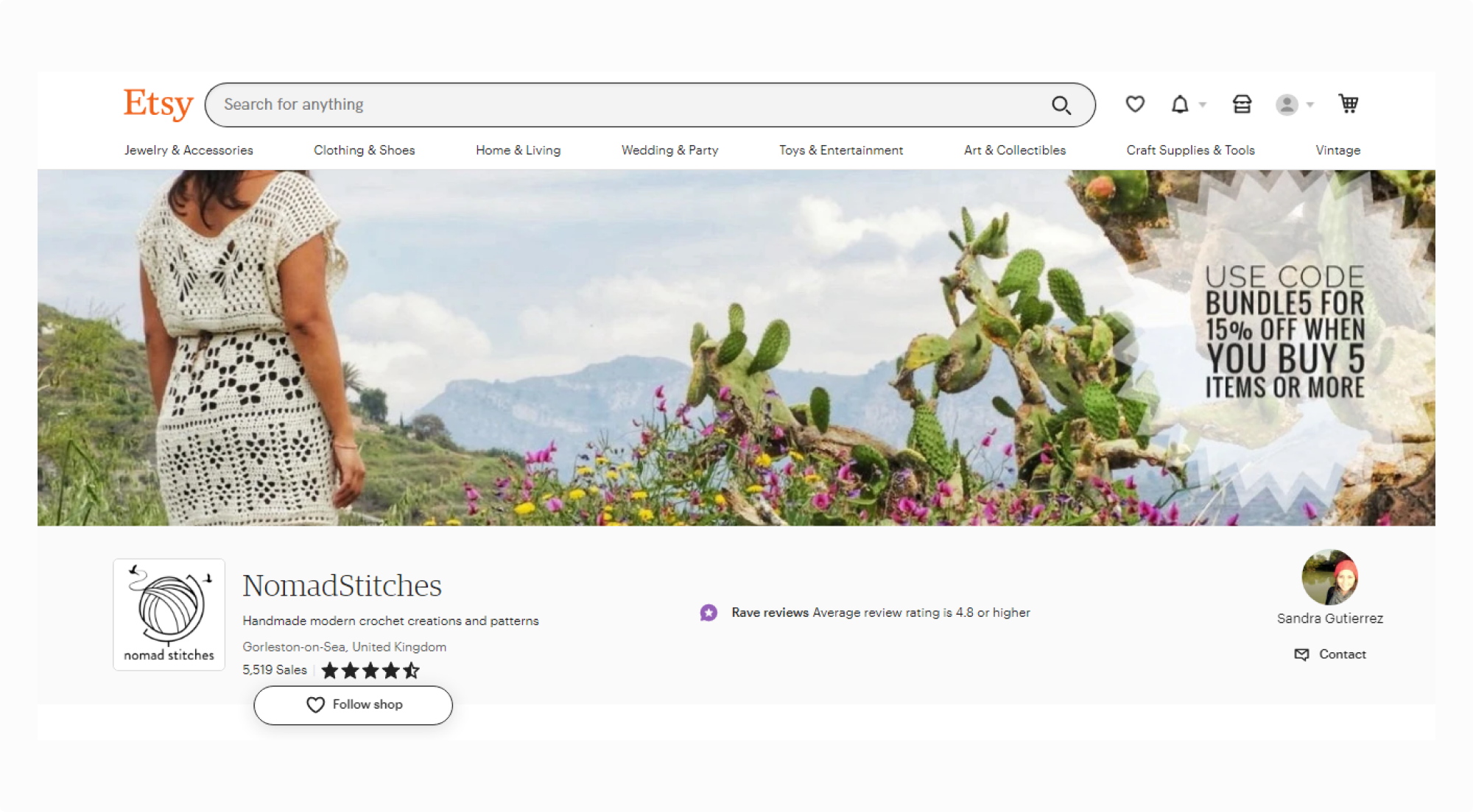This screenshot has width=1473, height=812.
Task: Click the search magnifier icon
Action: click(1061, 105)
